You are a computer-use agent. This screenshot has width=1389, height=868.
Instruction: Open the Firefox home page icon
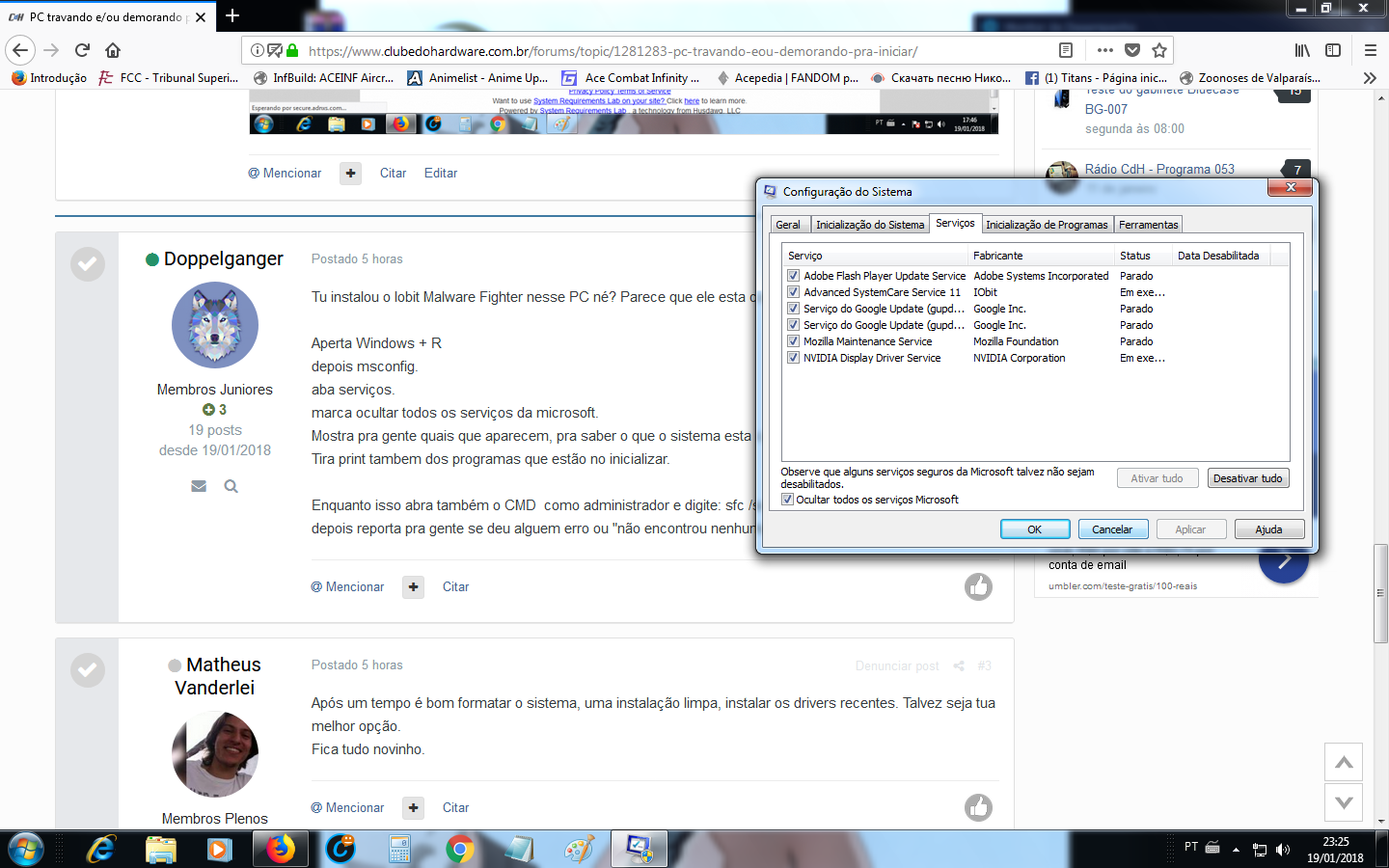click(113, 50)
